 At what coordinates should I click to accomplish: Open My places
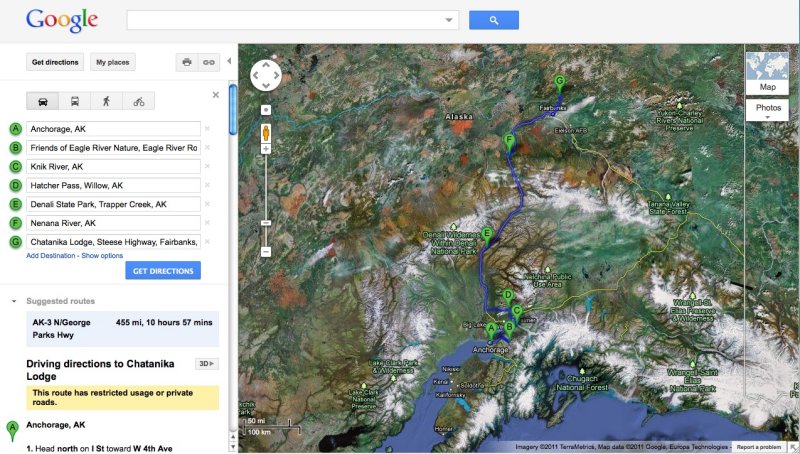(113, 62)
